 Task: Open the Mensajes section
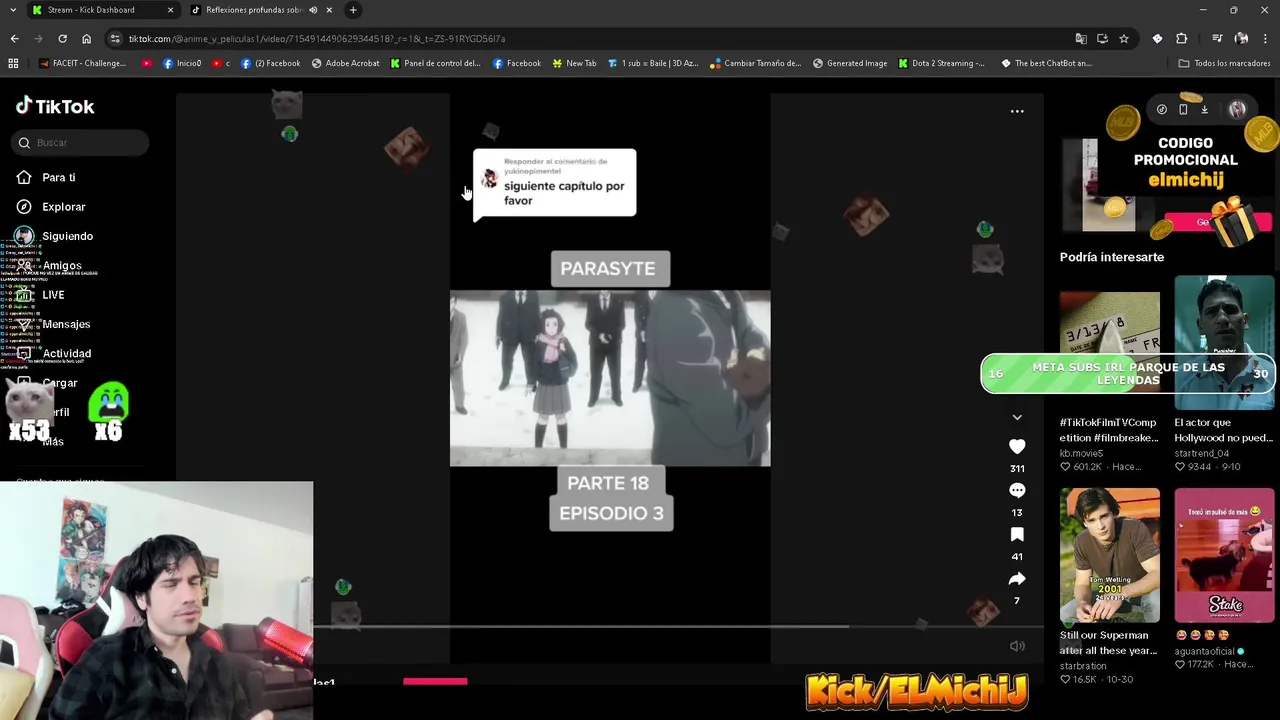[66, 324]
